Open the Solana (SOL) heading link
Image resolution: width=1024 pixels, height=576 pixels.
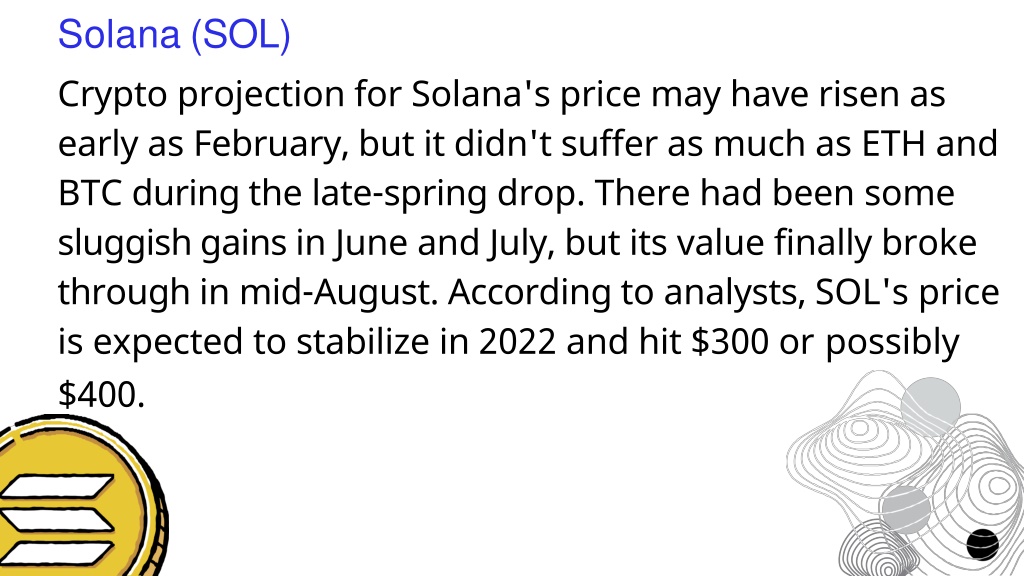tap(174, 34)
